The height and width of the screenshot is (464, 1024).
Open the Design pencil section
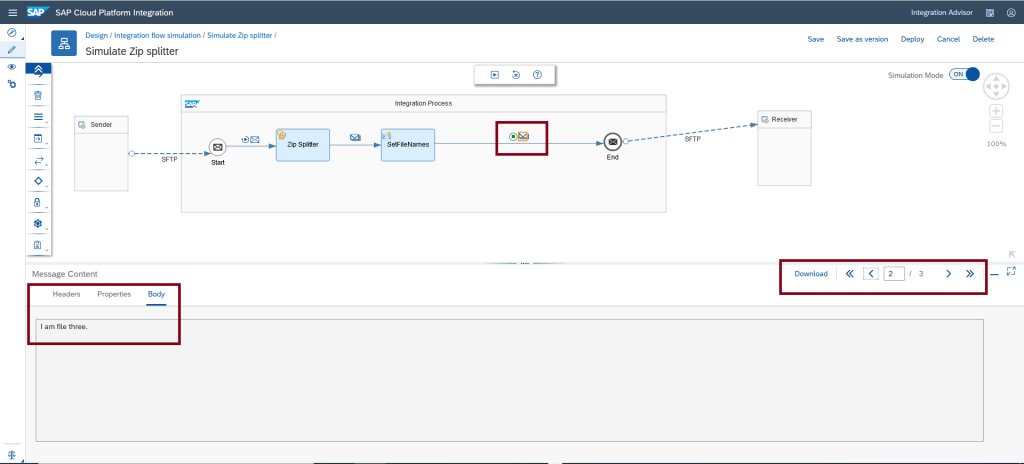click(x=11, y=49)
